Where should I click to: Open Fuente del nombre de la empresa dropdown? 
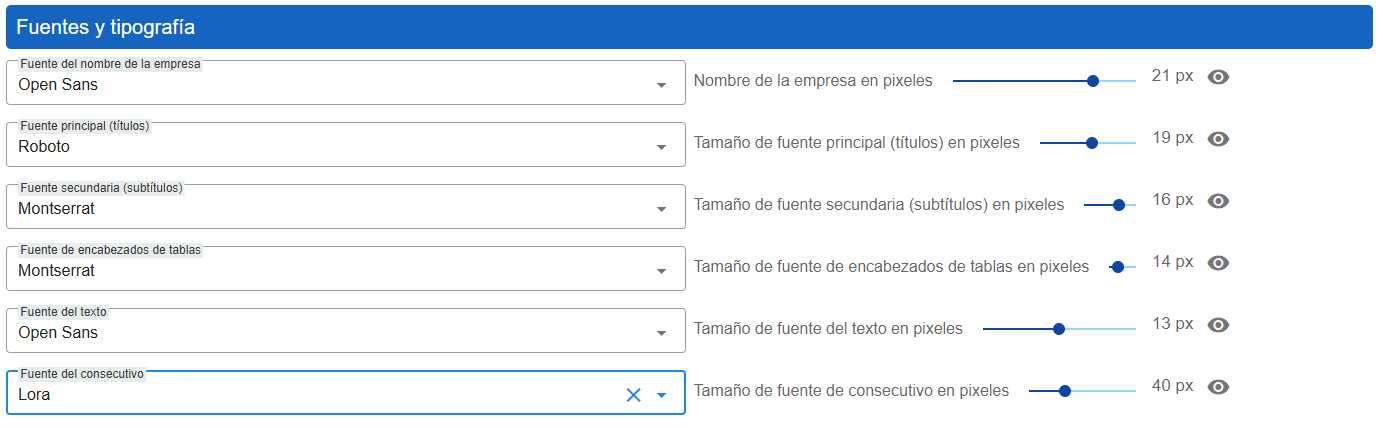[661, 86]
